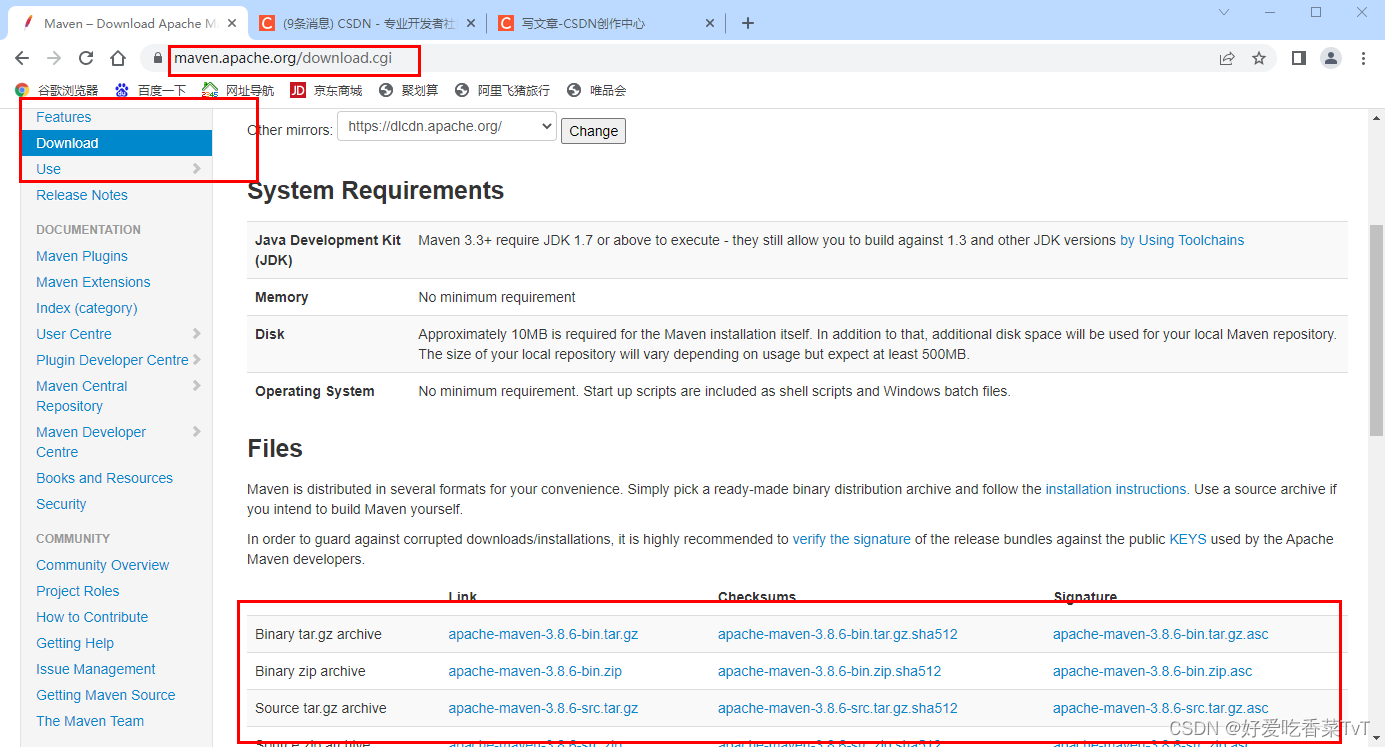Image resolution: width=1385 pixels, height=747 pixels.
Task: Click the Change mirror button
Action: pyautogui.click(x=594, y=131)
